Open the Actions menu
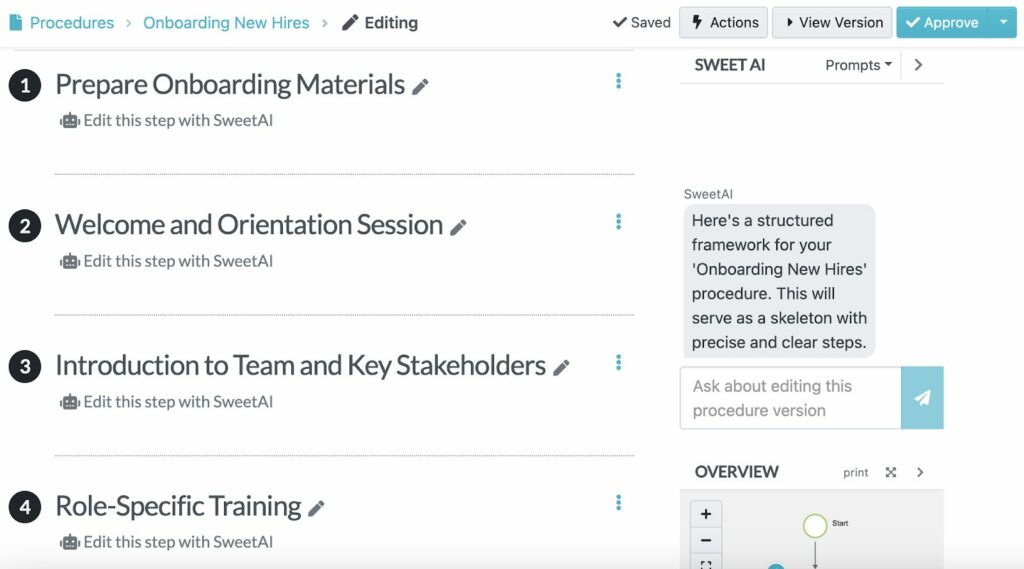 [723, 22]
